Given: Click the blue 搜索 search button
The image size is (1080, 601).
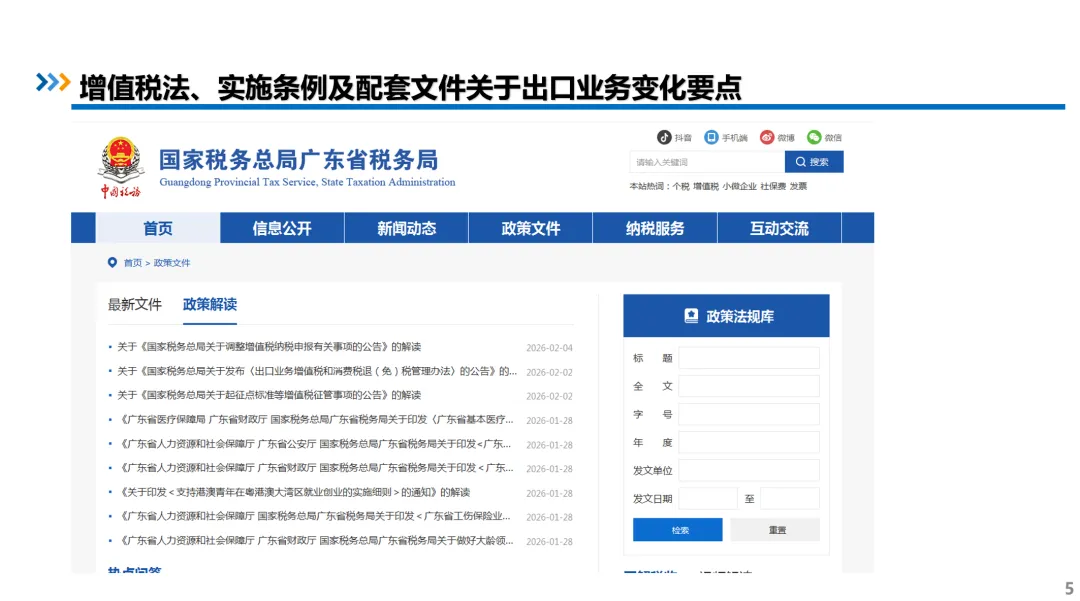Looking at the screenshot, I should click(x=813, y=162).
